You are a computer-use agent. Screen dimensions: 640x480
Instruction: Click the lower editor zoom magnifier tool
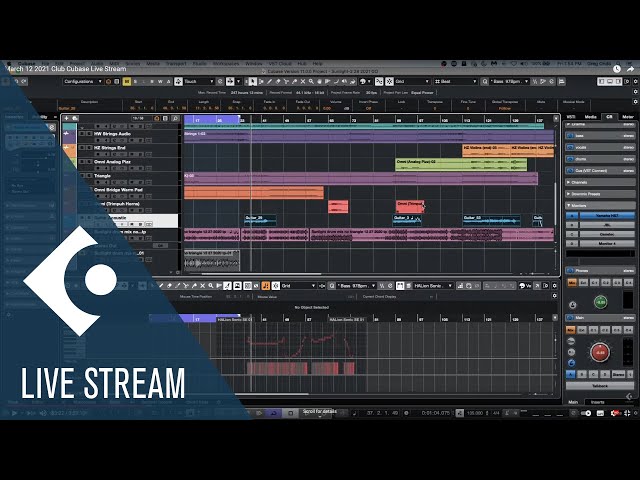pos(211,286)
